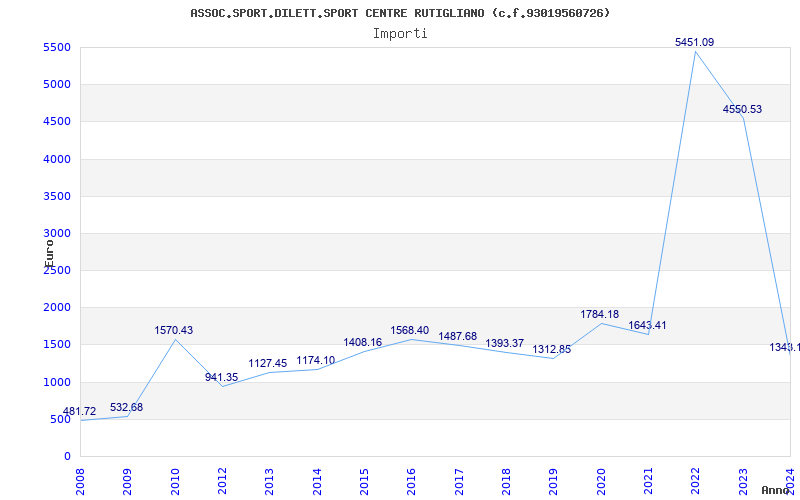Click the 1570.43 data label

click(x=174, y=330)
